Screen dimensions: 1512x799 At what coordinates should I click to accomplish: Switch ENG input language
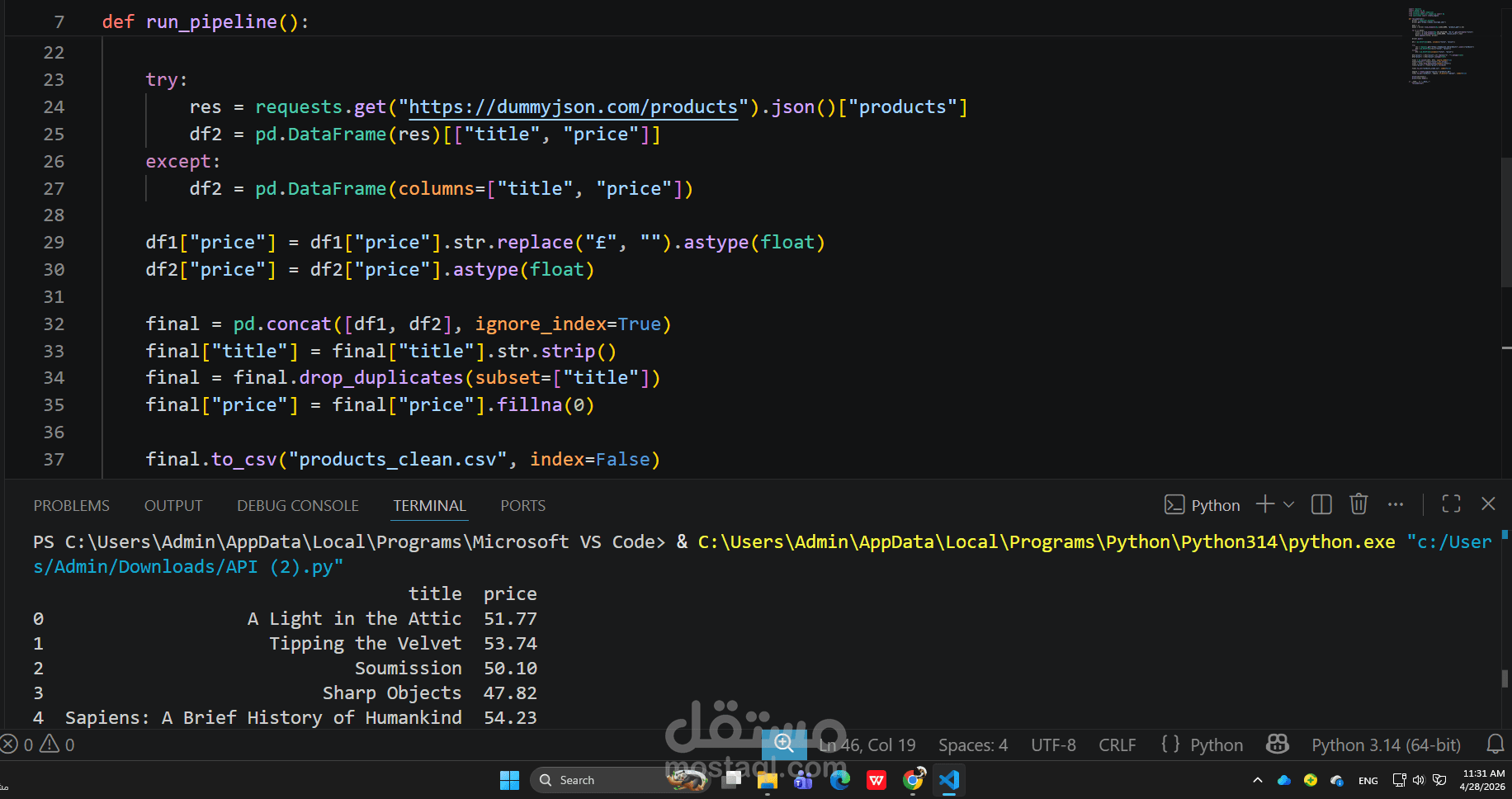click(1368, 781)
